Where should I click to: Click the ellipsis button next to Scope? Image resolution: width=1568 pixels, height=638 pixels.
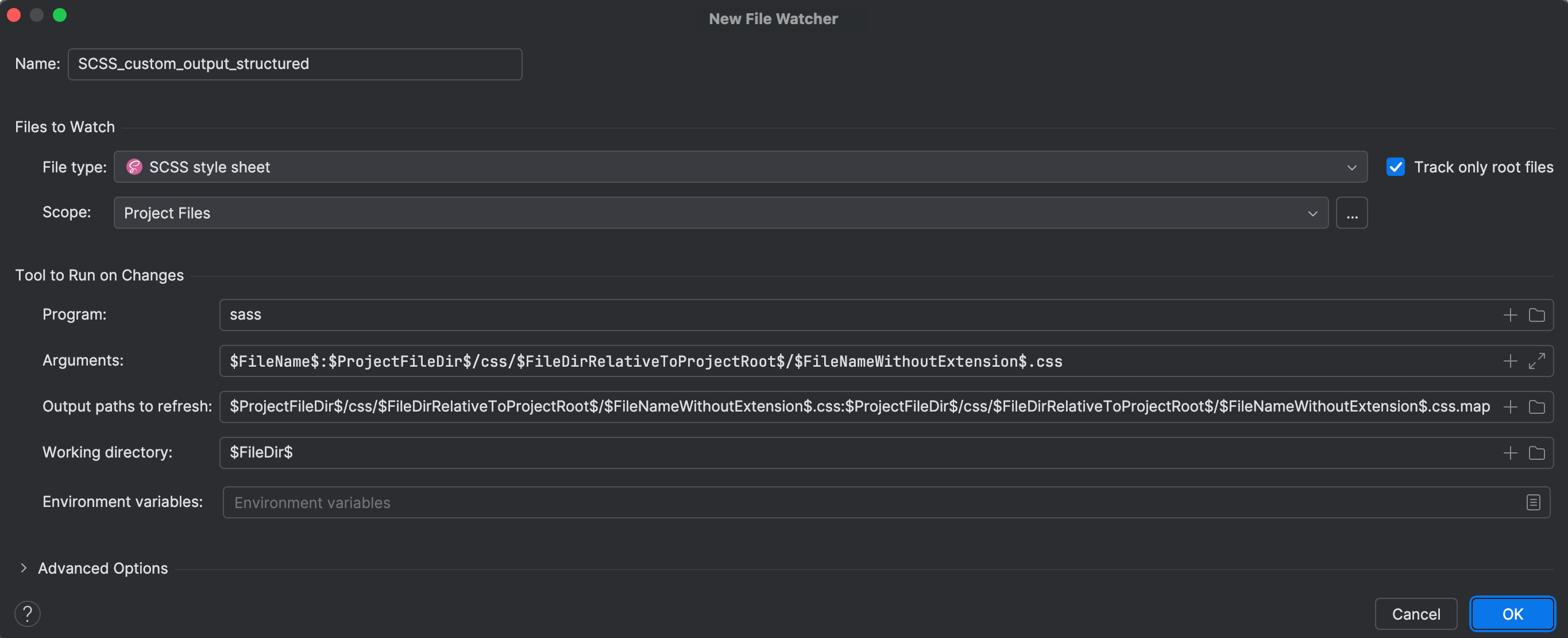1352,213
